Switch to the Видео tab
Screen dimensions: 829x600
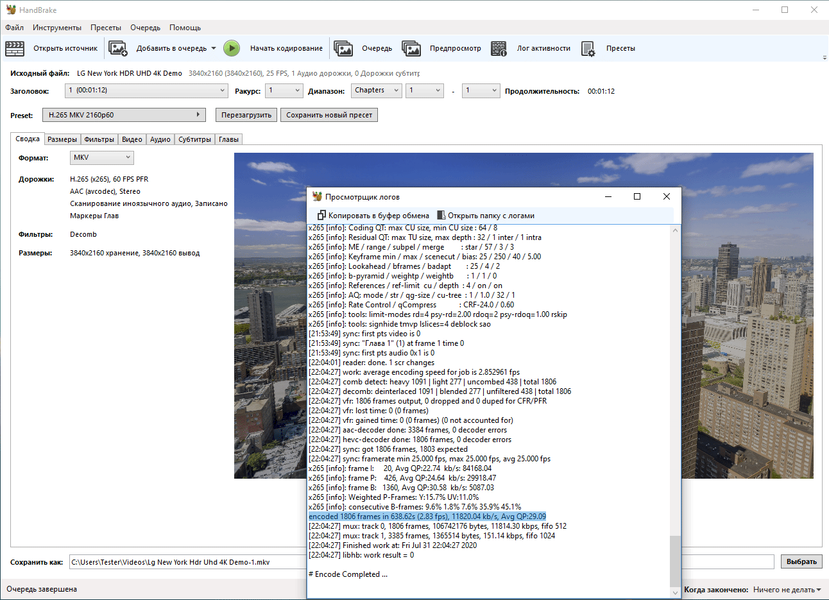point(132,140)
